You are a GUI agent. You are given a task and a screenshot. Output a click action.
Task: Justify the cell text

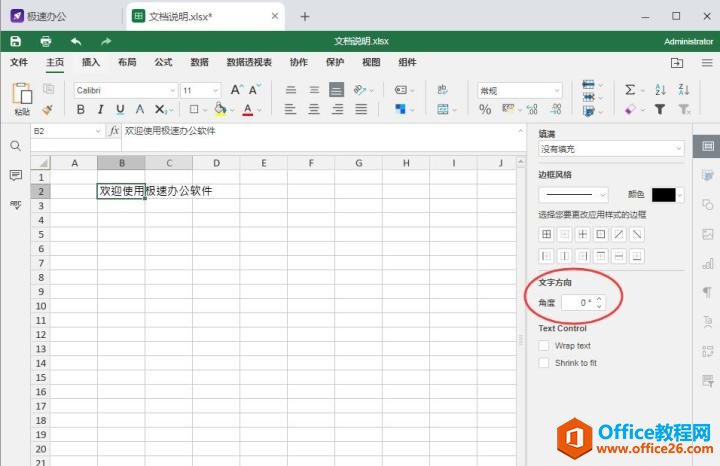[361, 109]
